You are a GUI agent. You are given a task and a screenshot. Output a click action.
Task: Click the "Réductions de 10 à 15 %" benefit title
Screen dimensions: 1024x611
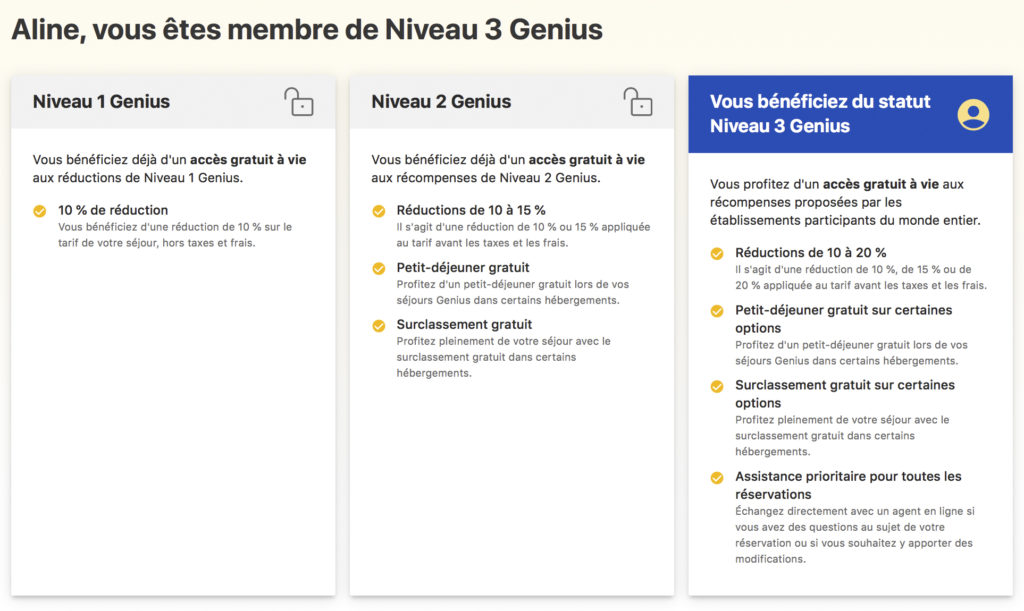[471, 210]
